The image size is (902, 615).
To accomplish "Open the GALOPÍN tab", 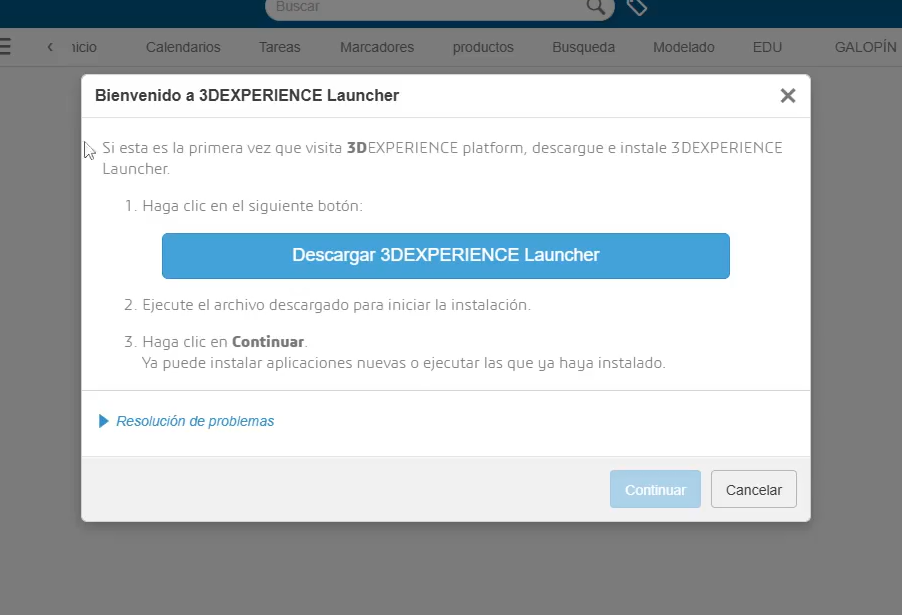I will click(865, 47).
